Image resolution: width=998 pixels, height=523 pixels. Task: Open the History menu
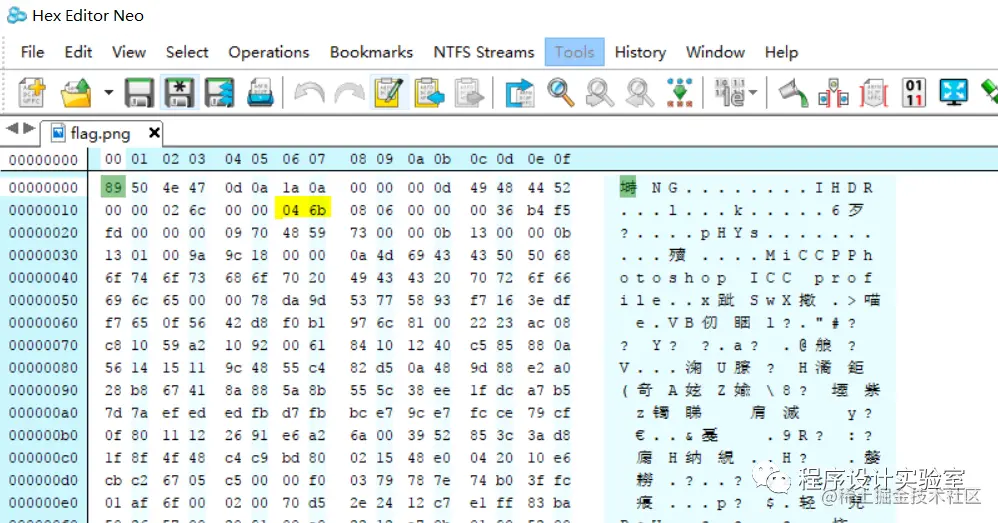click(640, 52)
